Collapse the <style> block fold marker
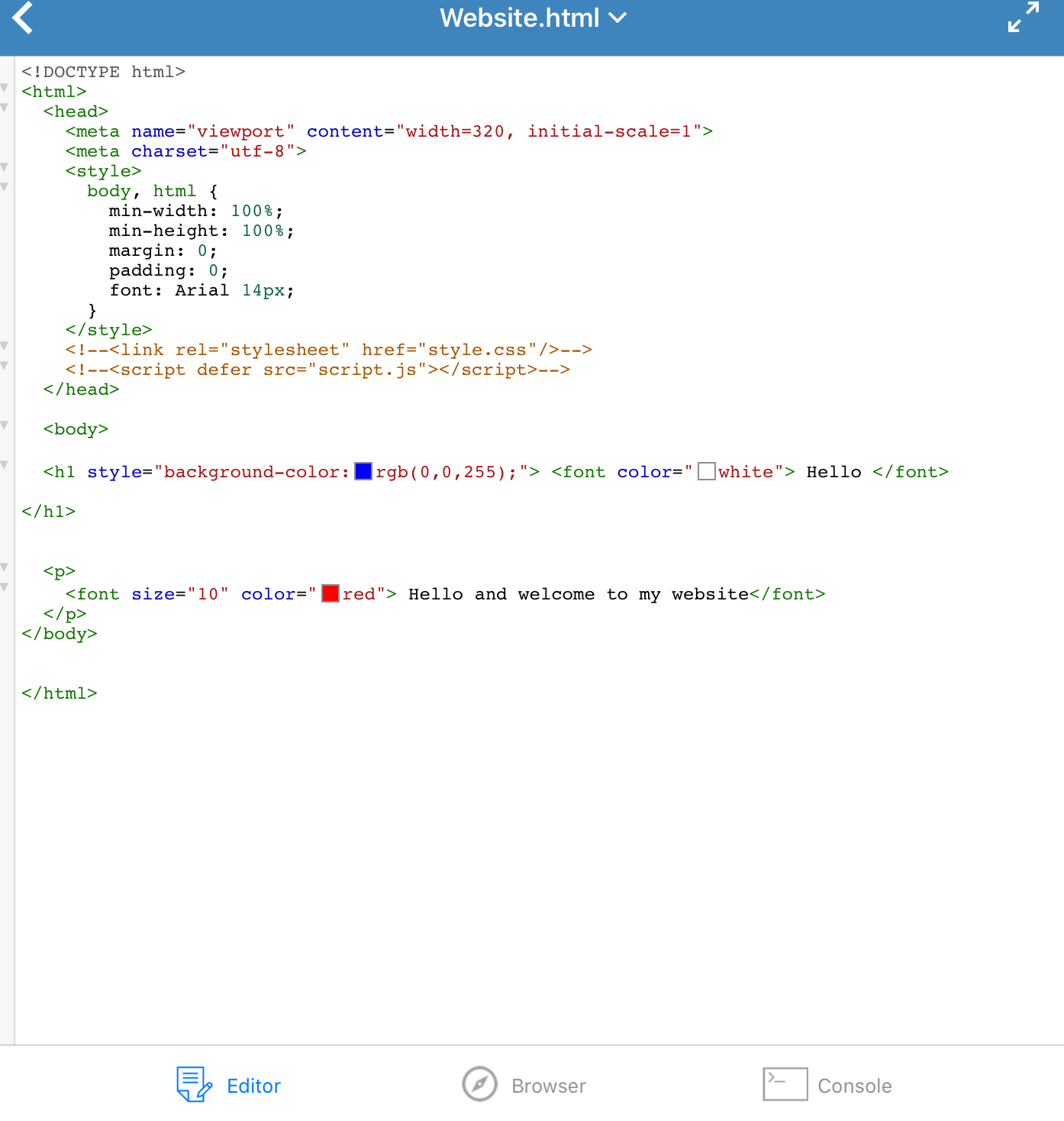Screen dimensions: 1064x1121 click(x=5, y=167)
